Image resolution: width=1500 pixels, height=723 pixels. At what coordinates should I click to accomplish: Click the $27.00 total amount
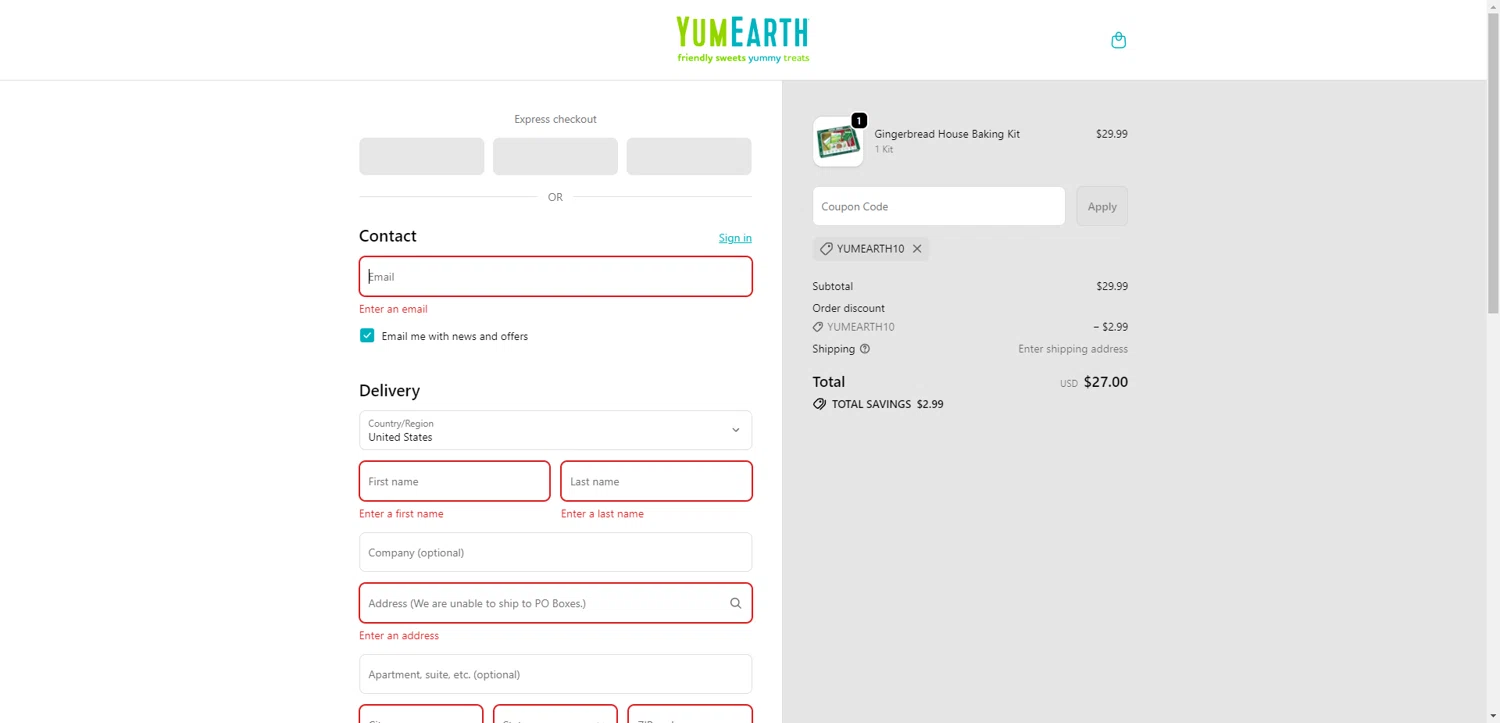(1106, 382)
